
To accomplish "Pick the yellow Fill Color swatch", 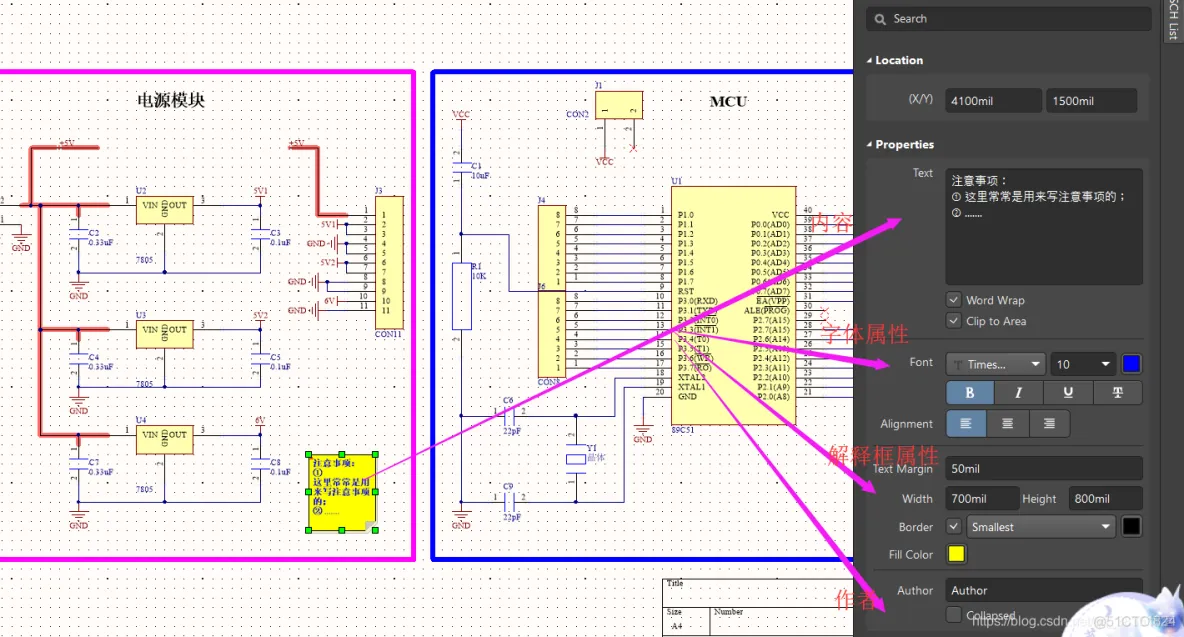I will [956, 554].
